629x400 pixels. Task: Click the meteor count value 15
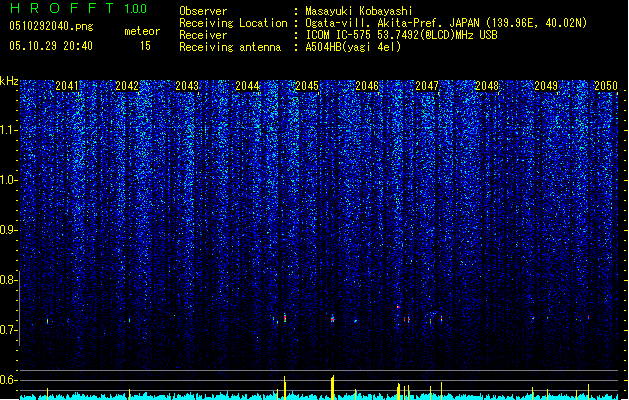click(145, 46)
